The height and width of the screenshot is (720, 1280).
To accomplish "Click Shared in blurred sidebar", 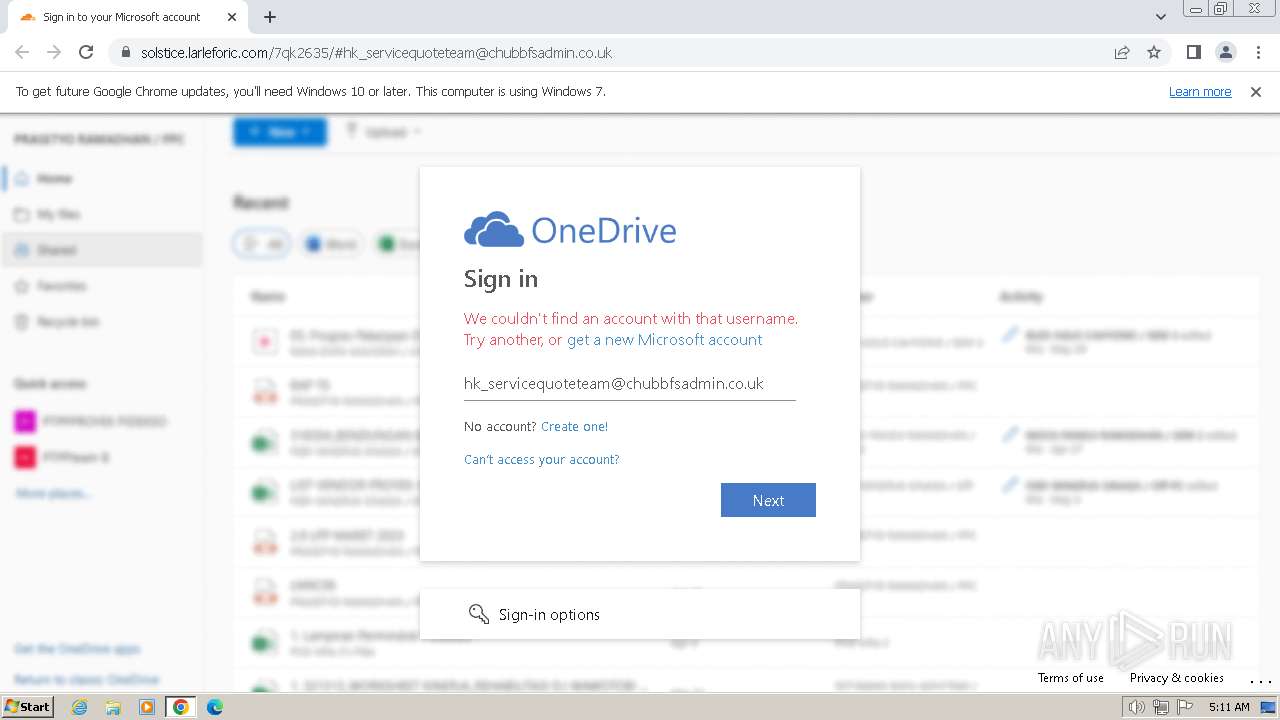I will click(x=101, y=250).
